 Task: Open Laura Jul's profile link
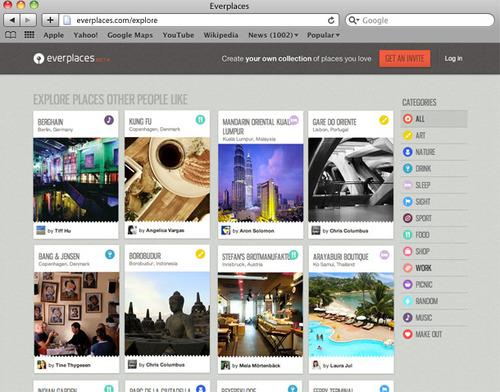pos(341,366)
